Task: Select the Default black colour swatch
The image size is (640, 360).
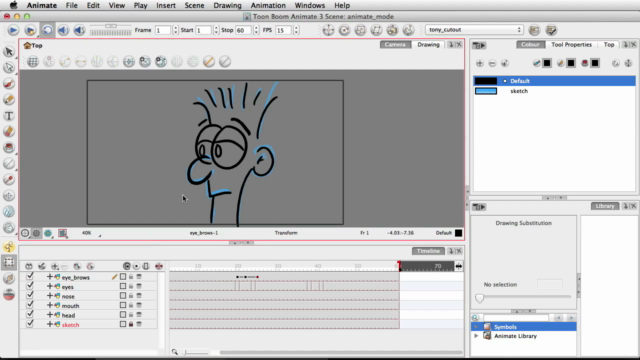Action: (486, 81)
